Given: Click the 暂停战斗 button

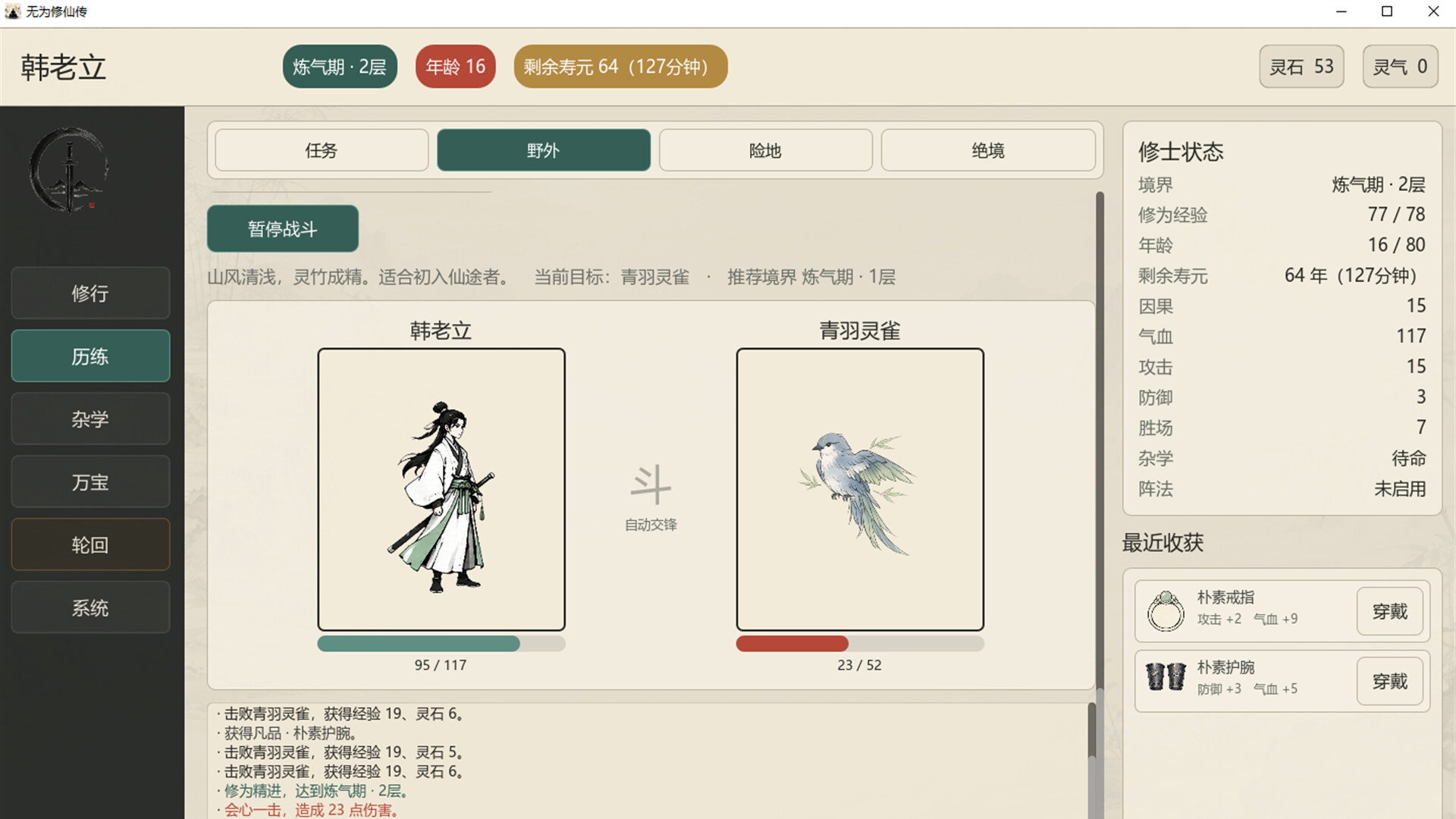Looking at the screenshot, I should tap(283, 228).
